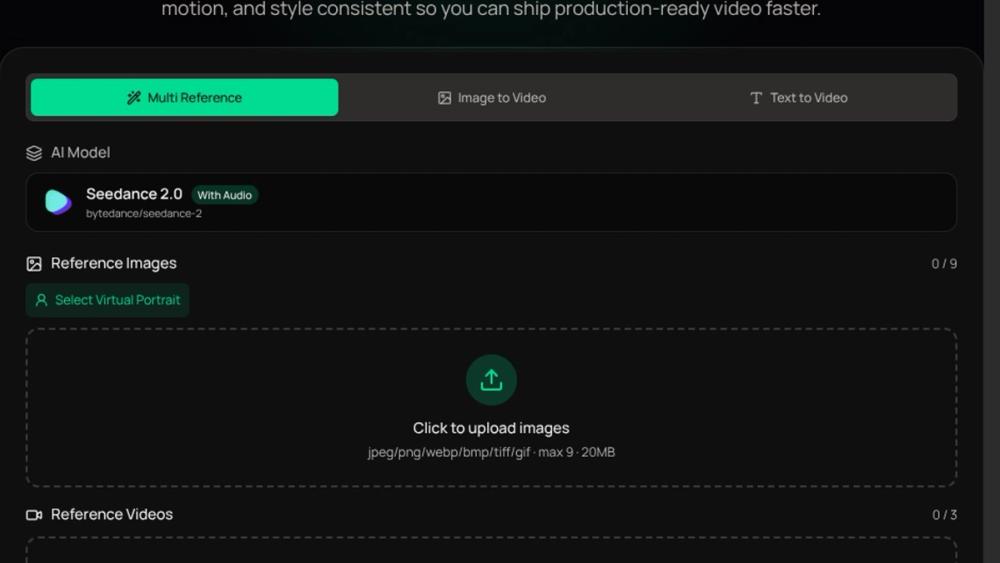1000x563 pixels.
Task: Switch to the Text to Video tab
Action: pyautogui.click(x=799, y=98)
